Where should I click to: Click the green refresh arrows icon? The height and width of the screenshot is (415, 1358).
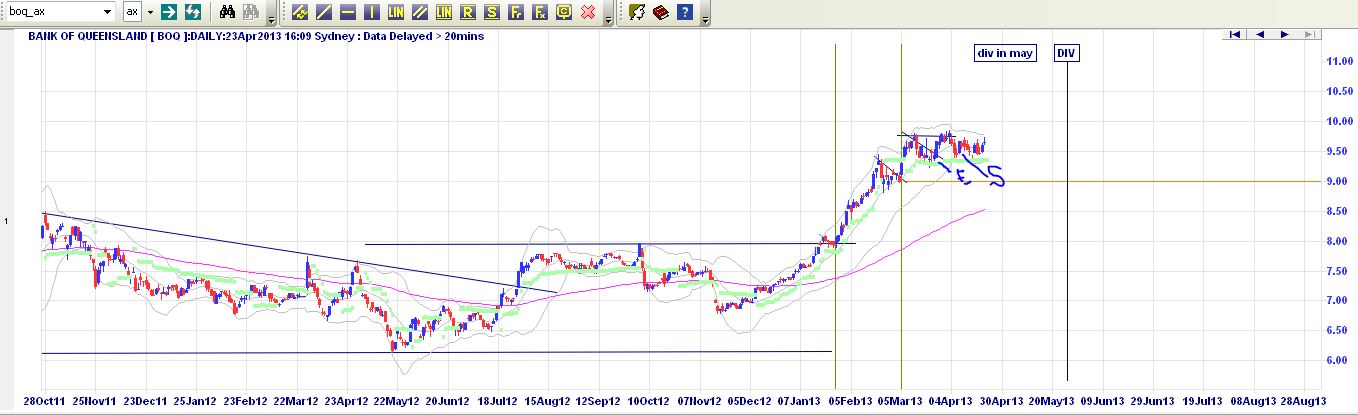(x=192, y=12)
